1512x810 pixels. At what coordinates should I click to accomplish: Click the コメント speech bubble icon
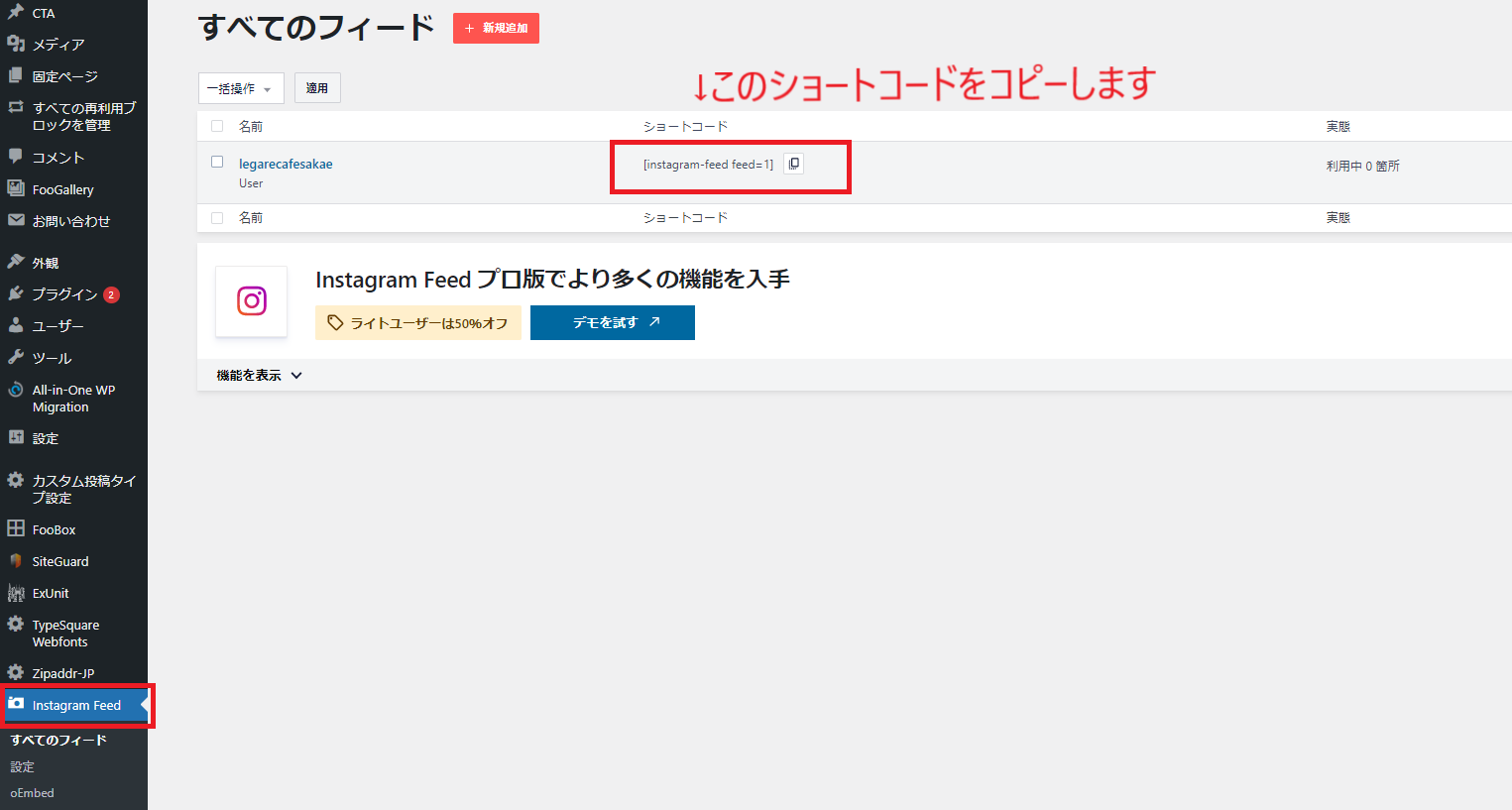tap(16, 157)
